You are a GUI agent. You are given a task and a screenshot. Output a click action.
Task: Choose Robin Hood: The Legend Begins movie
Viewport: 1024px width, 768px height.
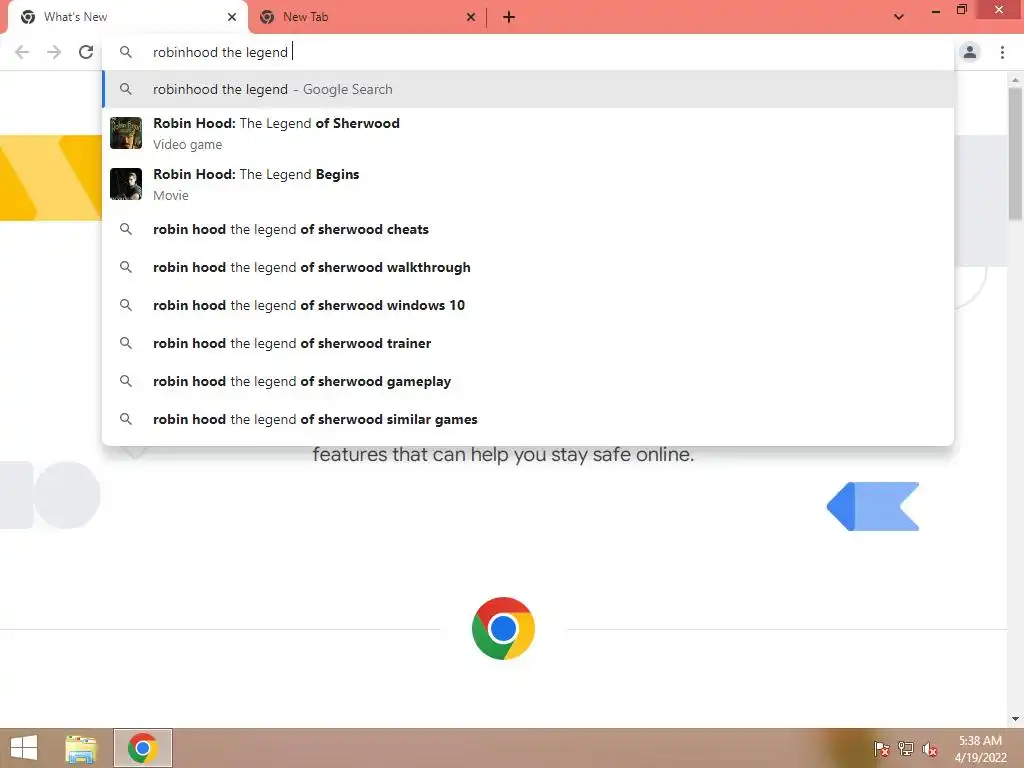coord(528,184)
